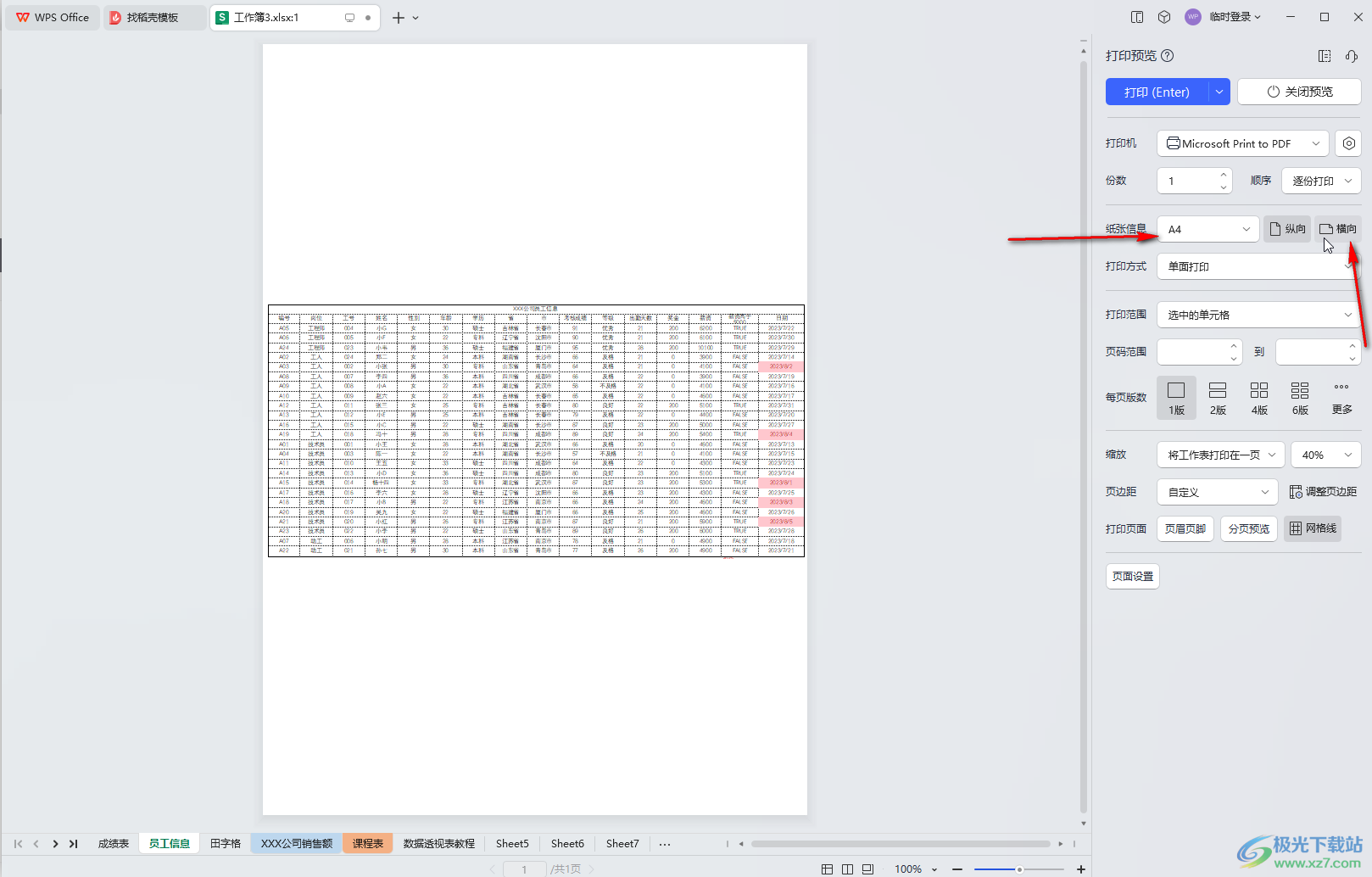
Task: Open 更多 layout options
Action: (1341, 398)
